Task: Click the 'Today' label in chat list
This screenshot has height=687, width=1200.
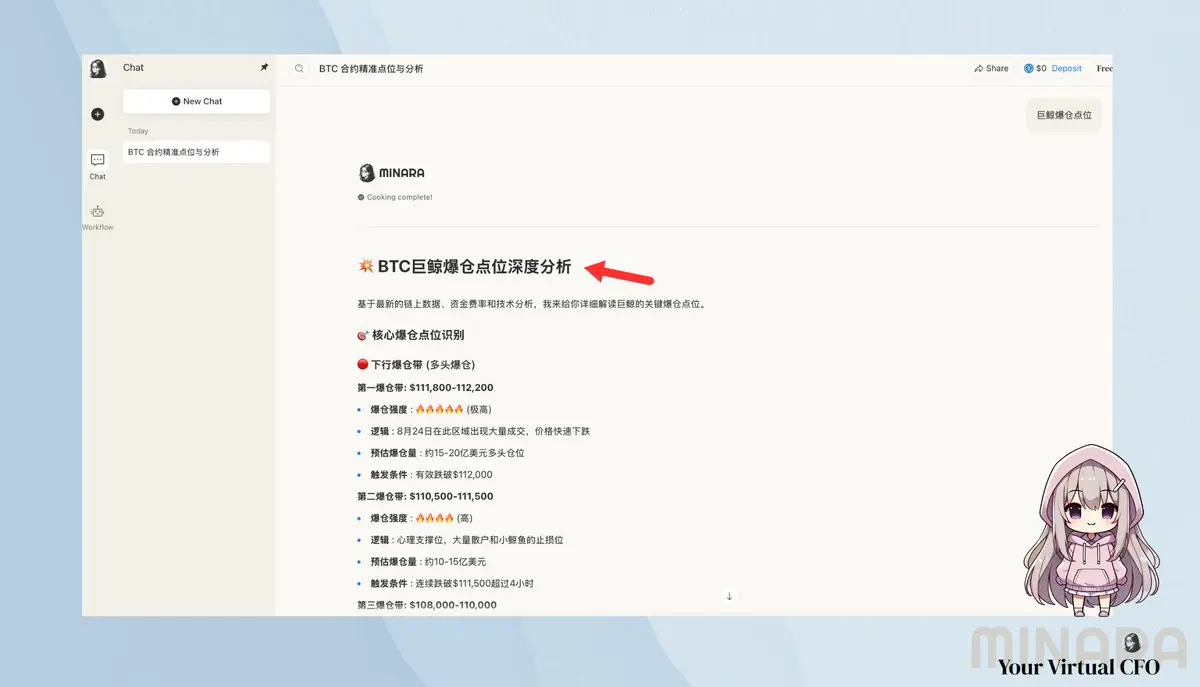Action: click(138, 131)
